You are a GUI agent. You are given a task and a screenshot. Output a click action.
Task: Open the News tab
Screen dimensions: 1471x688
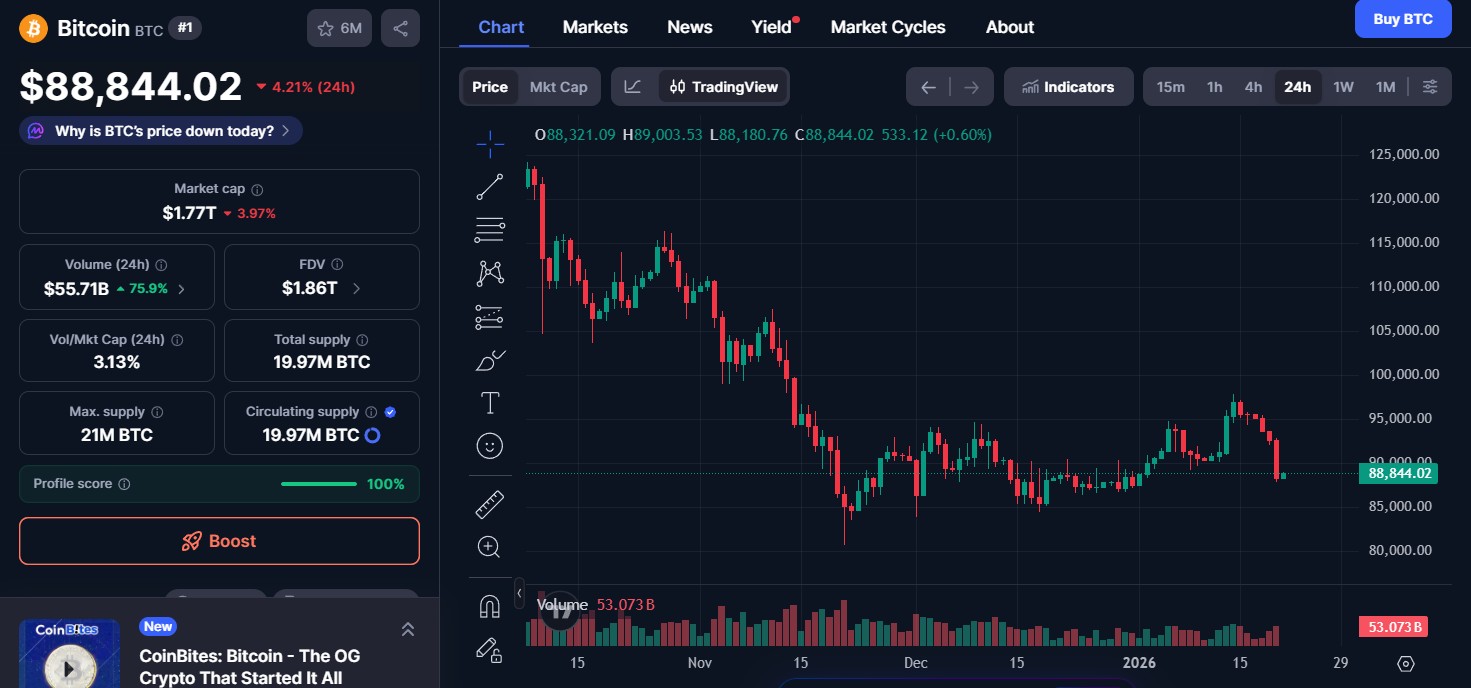(x=689, y=27)
